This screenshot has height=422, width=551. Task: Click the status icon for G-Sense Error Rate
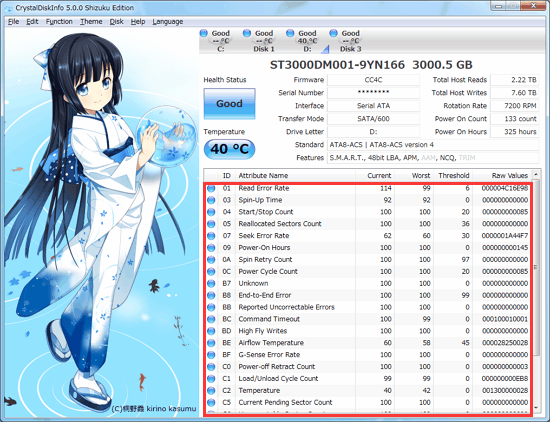pos(211,355)
